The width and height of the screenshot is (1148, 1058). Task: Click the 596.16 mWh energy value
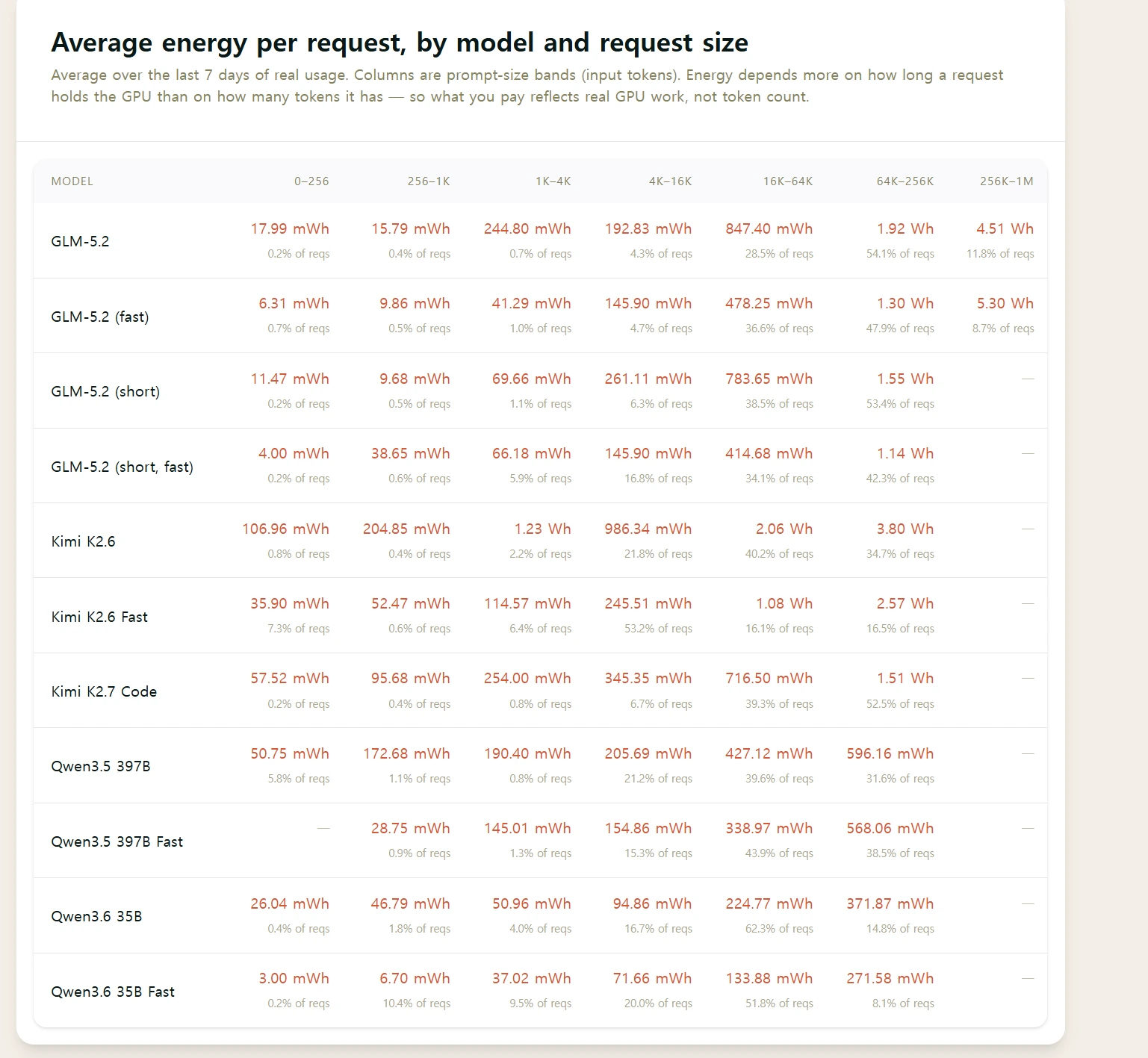pos(890,753)
